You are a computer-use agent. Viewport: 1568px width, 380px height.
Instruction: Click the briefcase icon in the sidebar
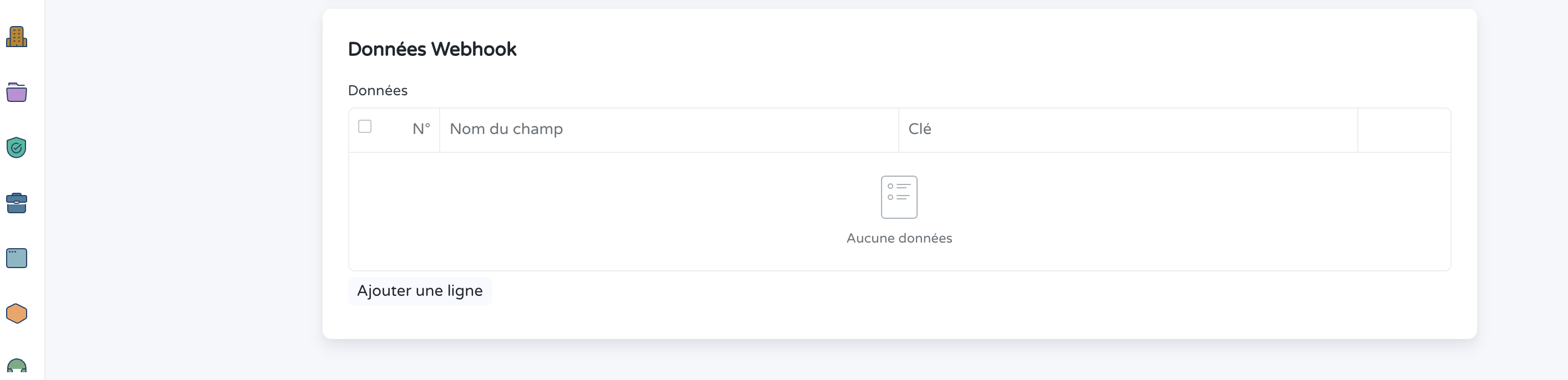point(17,203)
